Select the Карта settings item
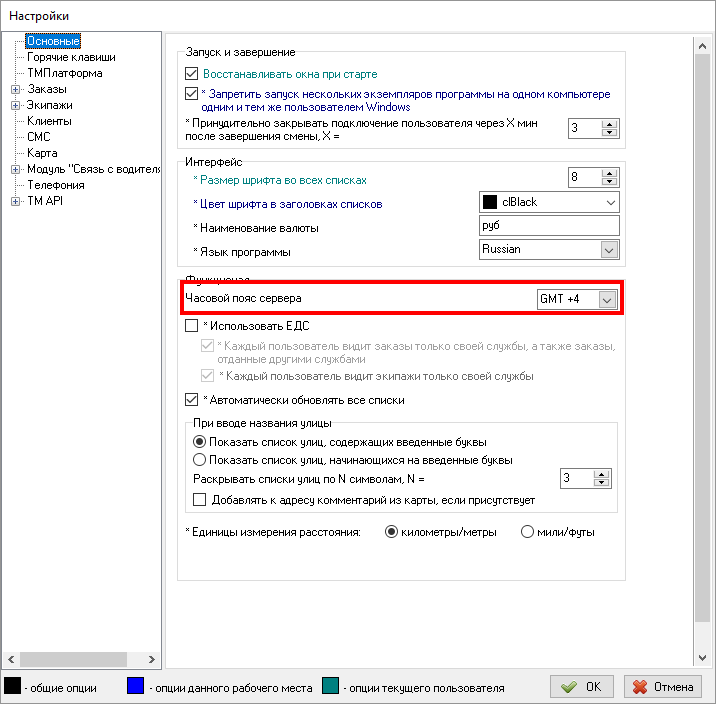Screen dimensions: 716x704 (x=42, y=153)
